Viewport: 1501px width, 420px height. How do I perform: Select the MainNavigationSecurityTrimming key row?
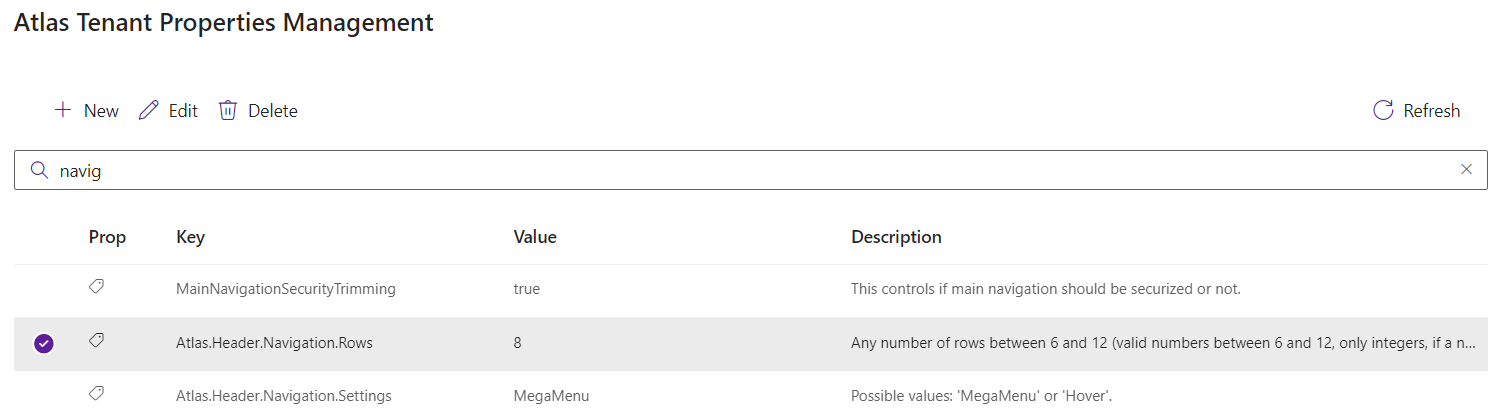pos(750,289)
